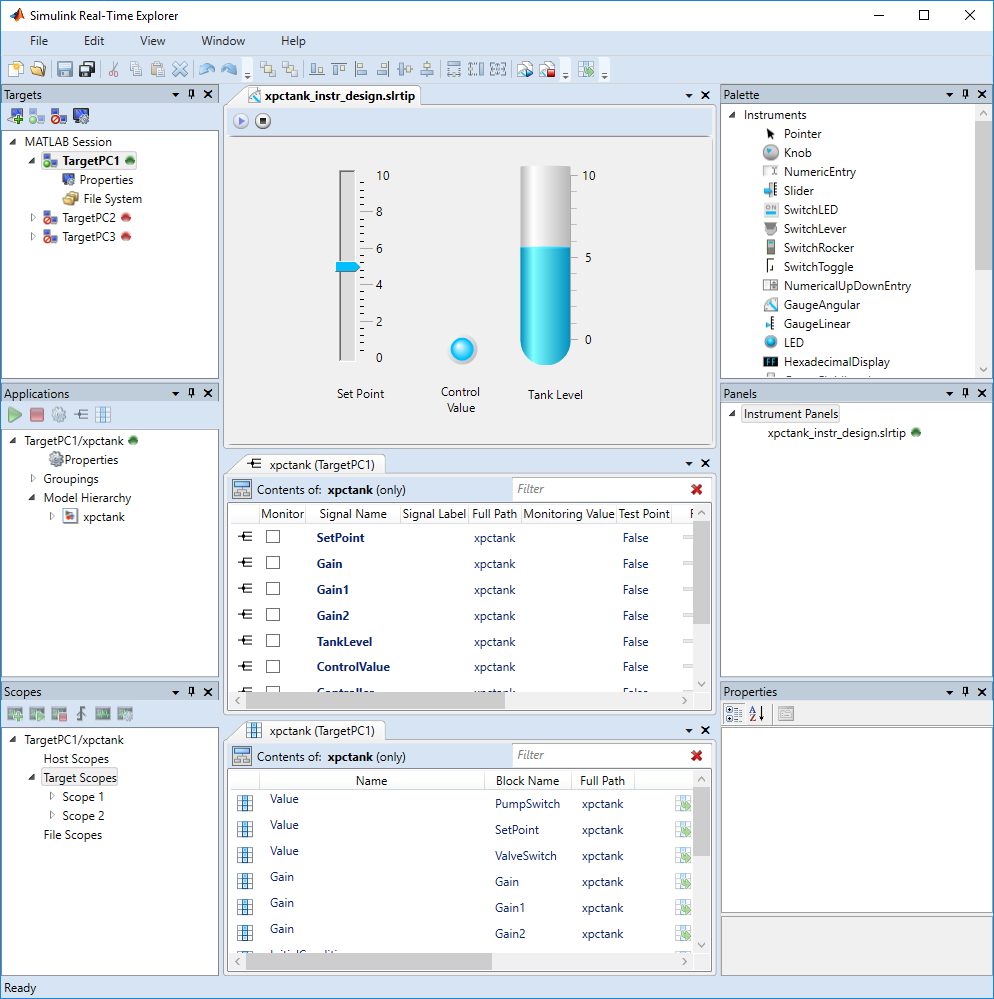Click the signals table horizontal scrollbar
Image resolution: width=994 pixels, height=999 pixels.
[375, 700]
